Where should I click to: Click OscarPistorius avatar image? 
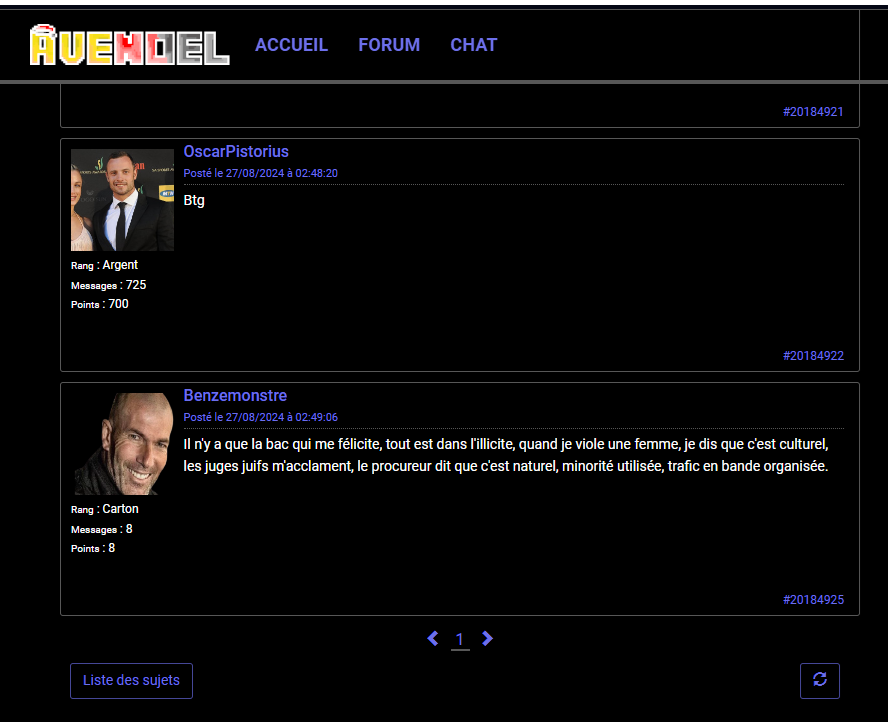[x=122, y=200]
